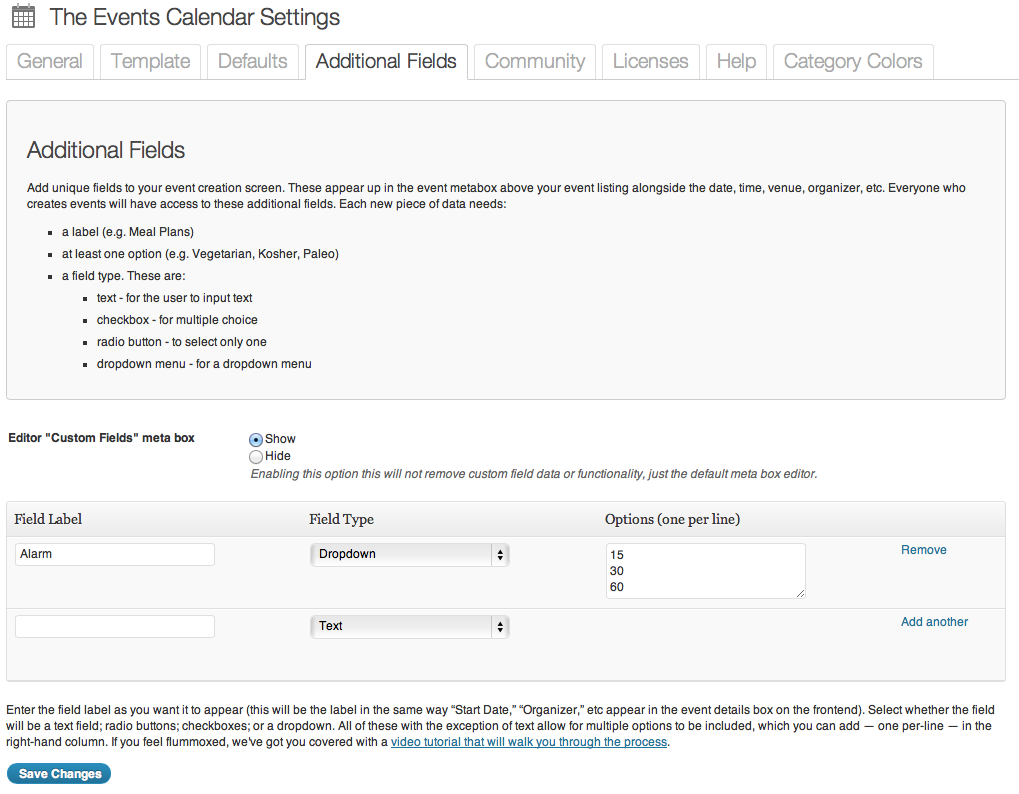Click the Add another link
1019x794 pixels.
click(x=935, y=622)
